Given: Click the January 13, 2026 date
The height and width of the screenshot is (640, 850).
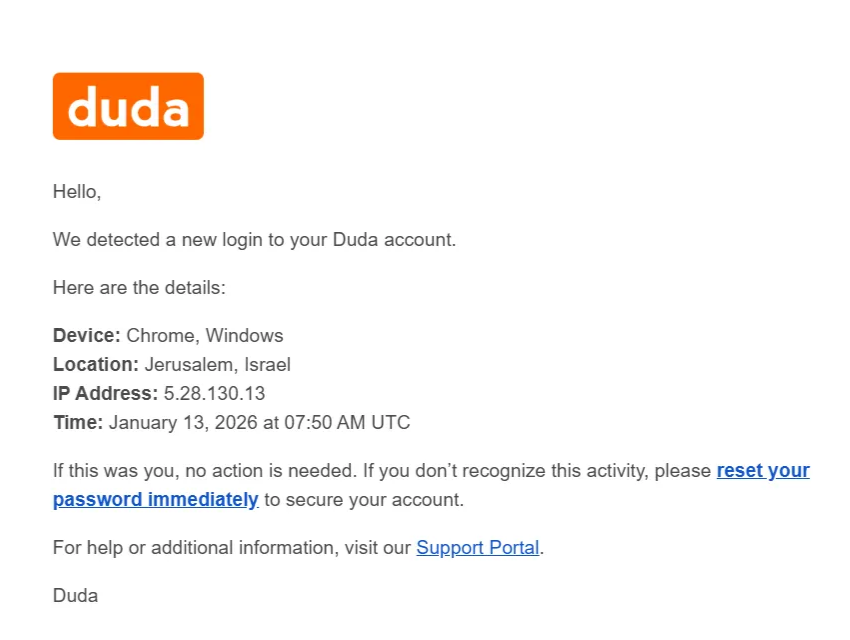Looking at the screenshot, I should [182, 422].
